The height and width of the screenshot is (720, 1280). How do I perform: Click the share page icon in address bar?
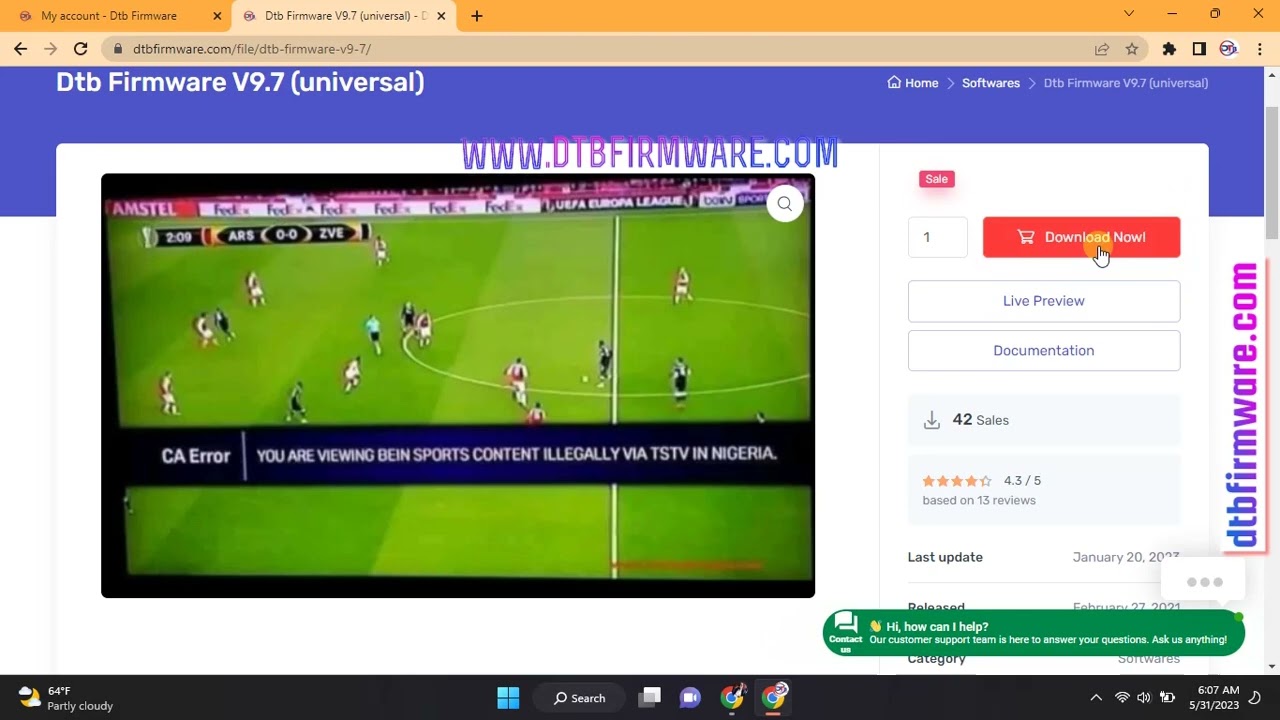tap(1101, 49)
